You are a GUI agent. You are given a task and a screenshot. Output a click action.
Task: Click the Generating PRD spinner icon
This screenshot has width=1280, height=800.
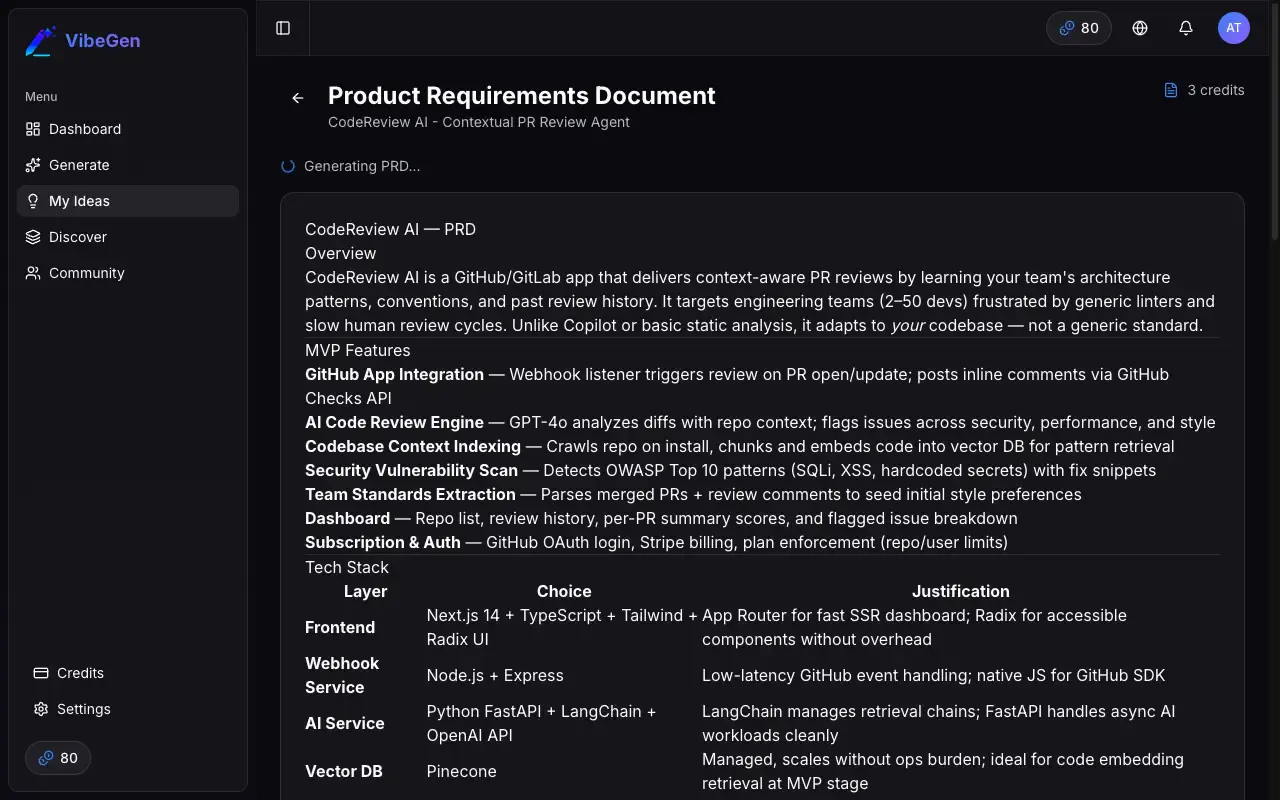288,166
